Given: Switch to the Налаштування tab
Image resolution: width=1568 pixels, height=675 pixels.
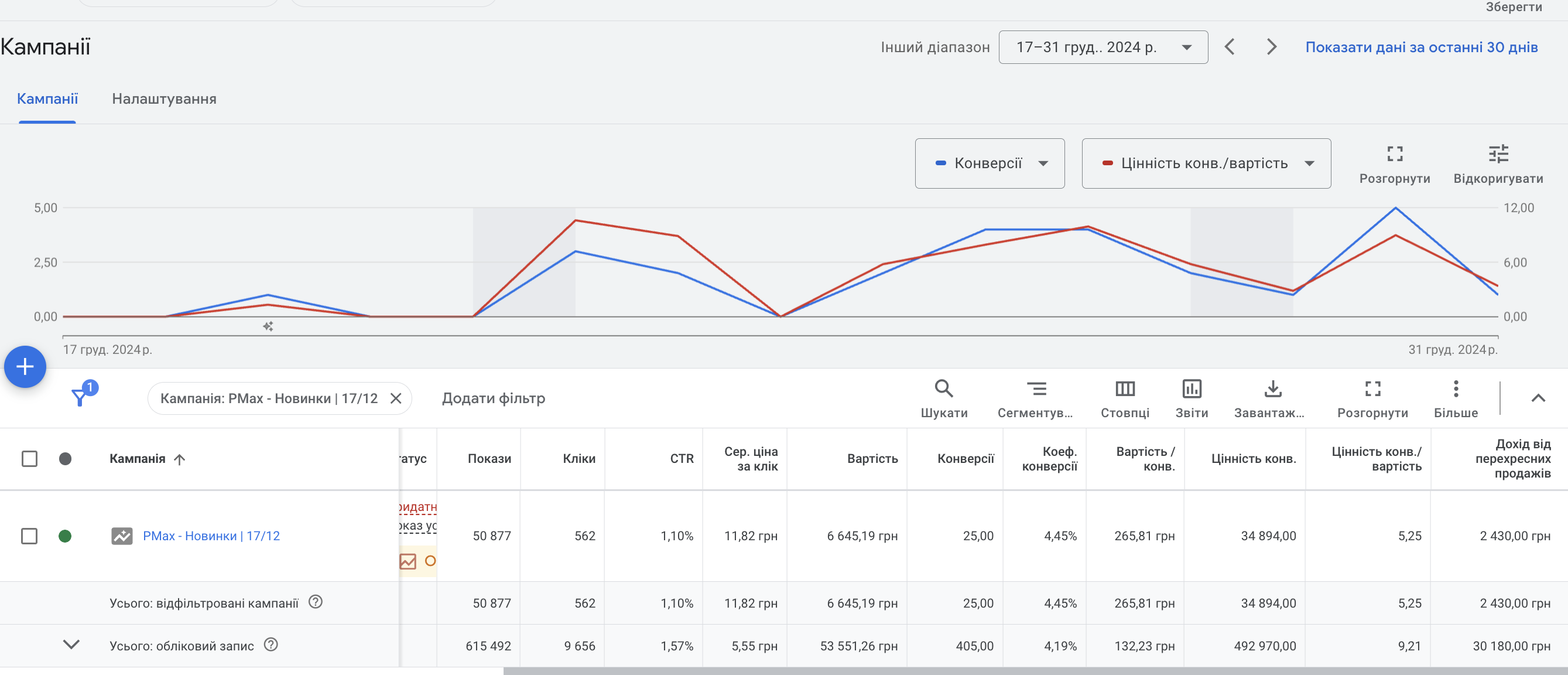Looking at the screenshot, I should coord(164,98).
